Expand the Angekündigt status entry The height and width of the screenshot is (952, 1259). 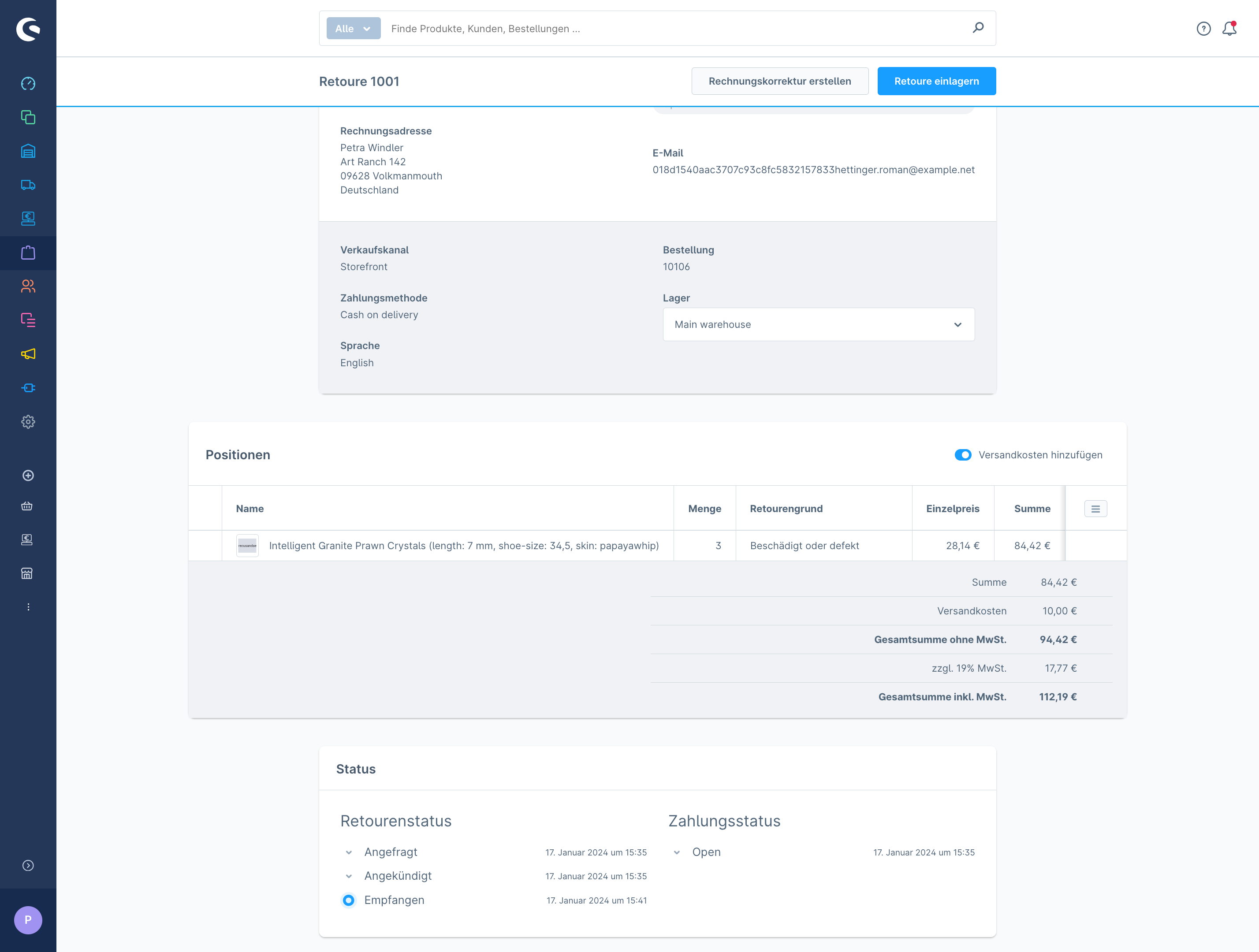(349, 876)
